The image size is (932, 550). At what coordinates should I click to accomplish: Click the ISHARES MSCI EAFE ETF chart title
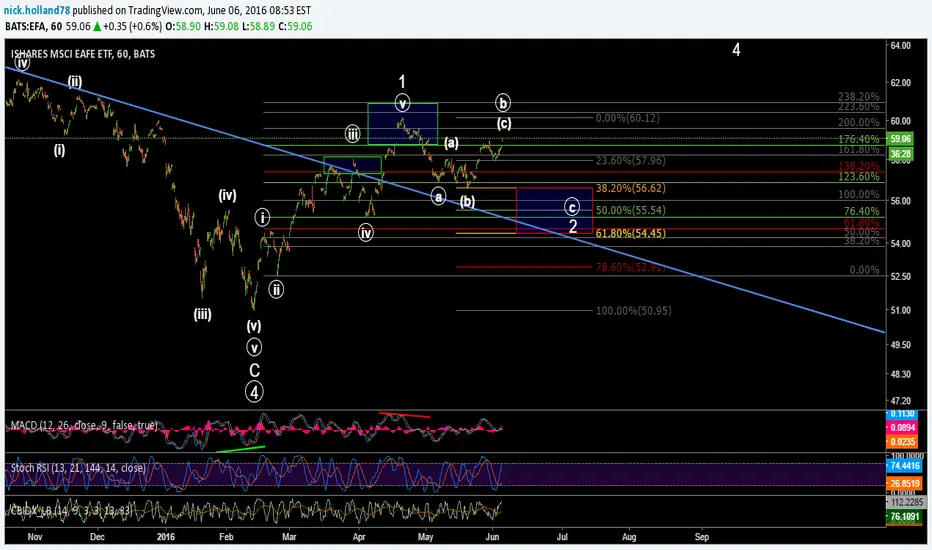[83, 54]
